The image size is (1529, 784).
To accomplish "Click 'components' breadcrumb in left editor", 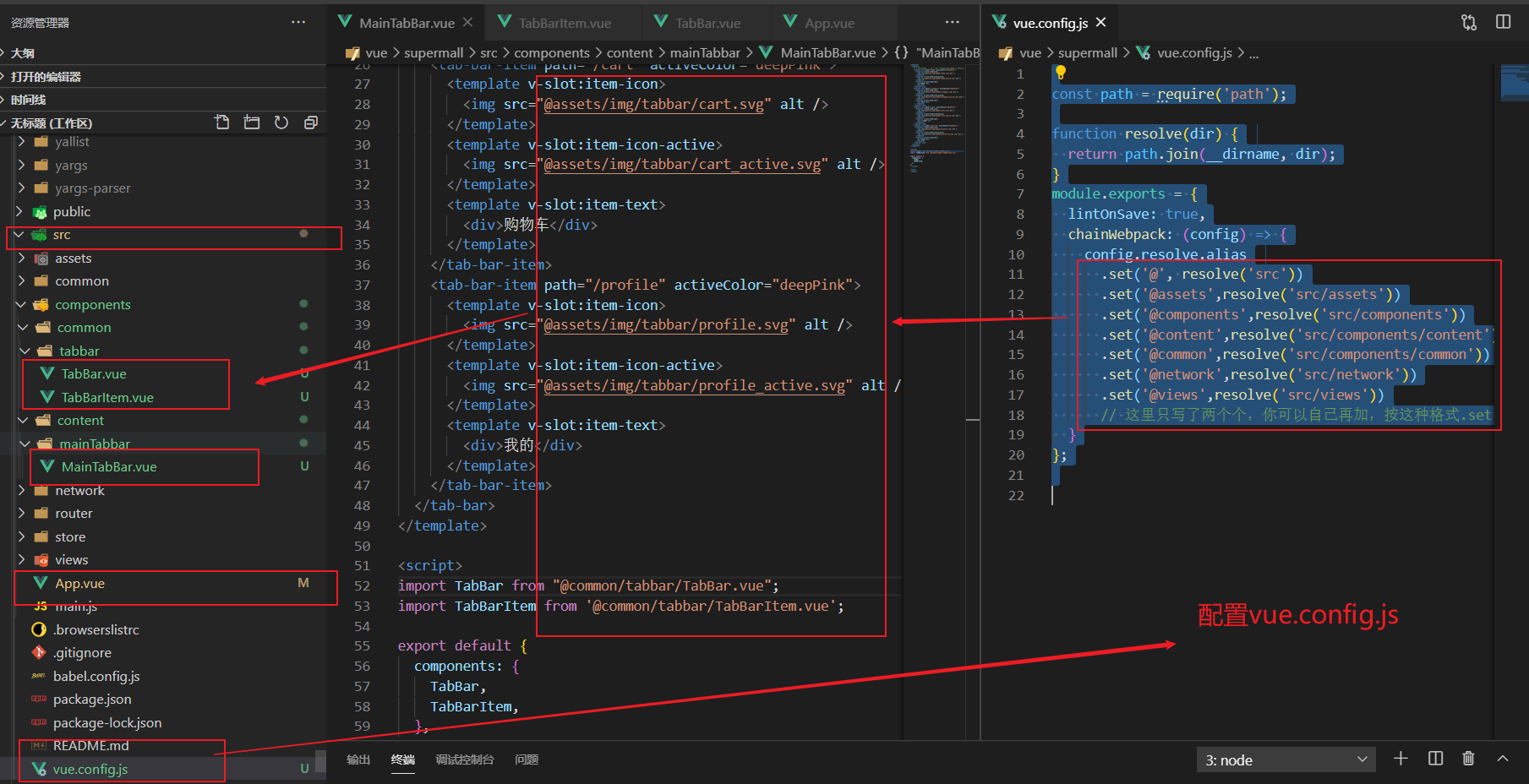I will click(552, 52).
